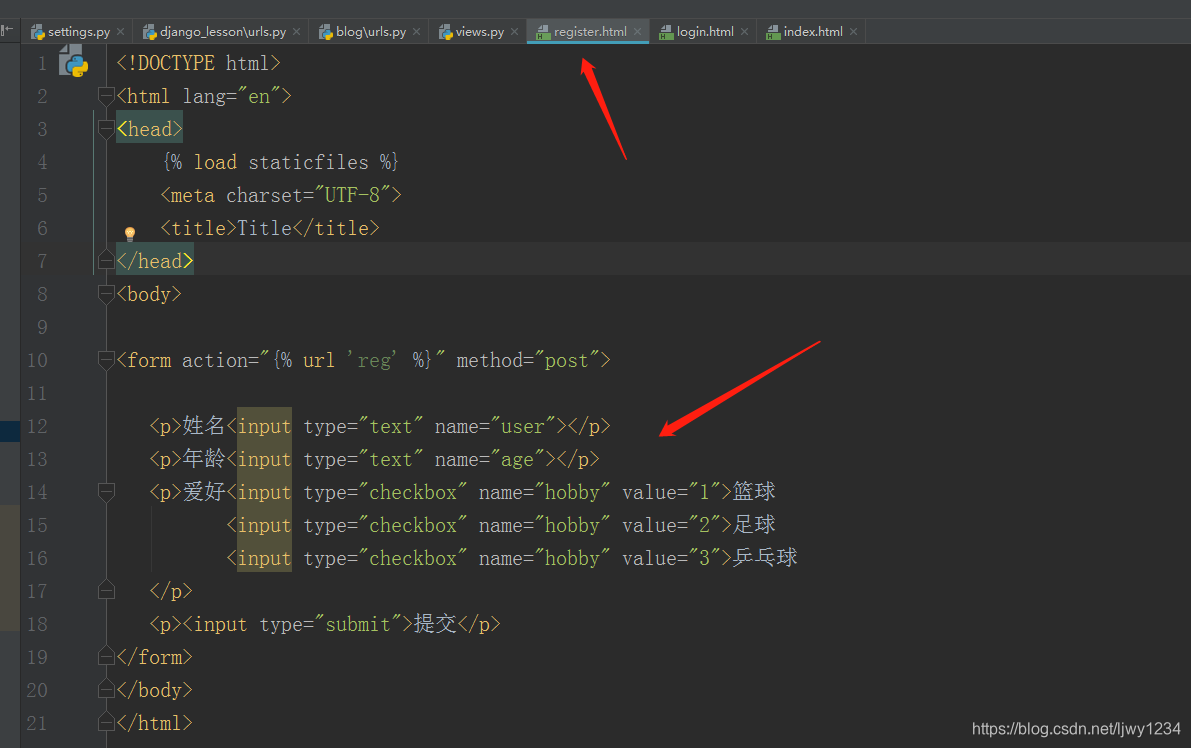The width and height of the screenshot is (1191, 748).
Task: Click the name="age" attribute text
Action: [490, 459]
